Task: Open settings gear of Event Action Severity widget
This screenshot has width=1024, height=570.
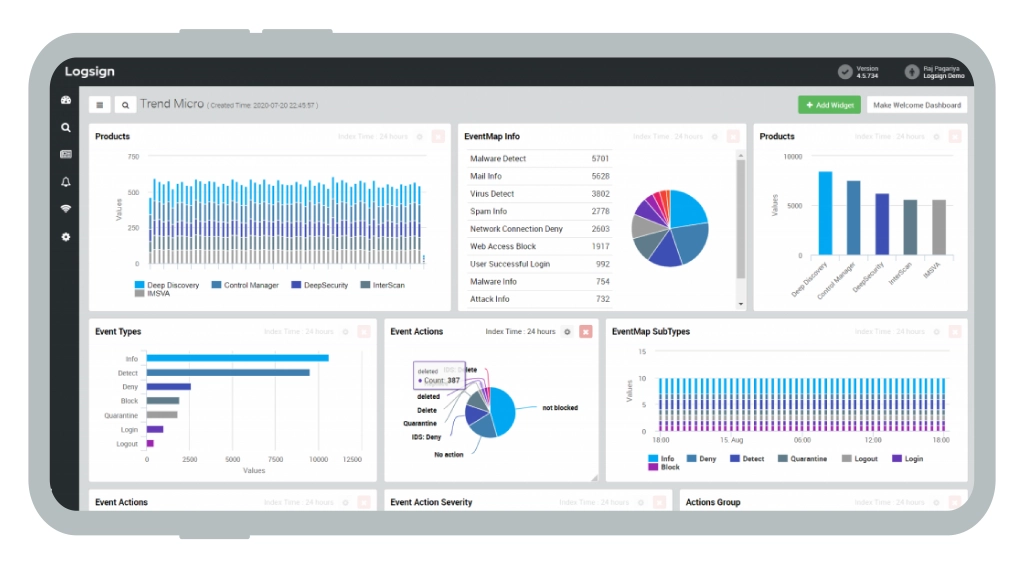Action: (641, 502)
